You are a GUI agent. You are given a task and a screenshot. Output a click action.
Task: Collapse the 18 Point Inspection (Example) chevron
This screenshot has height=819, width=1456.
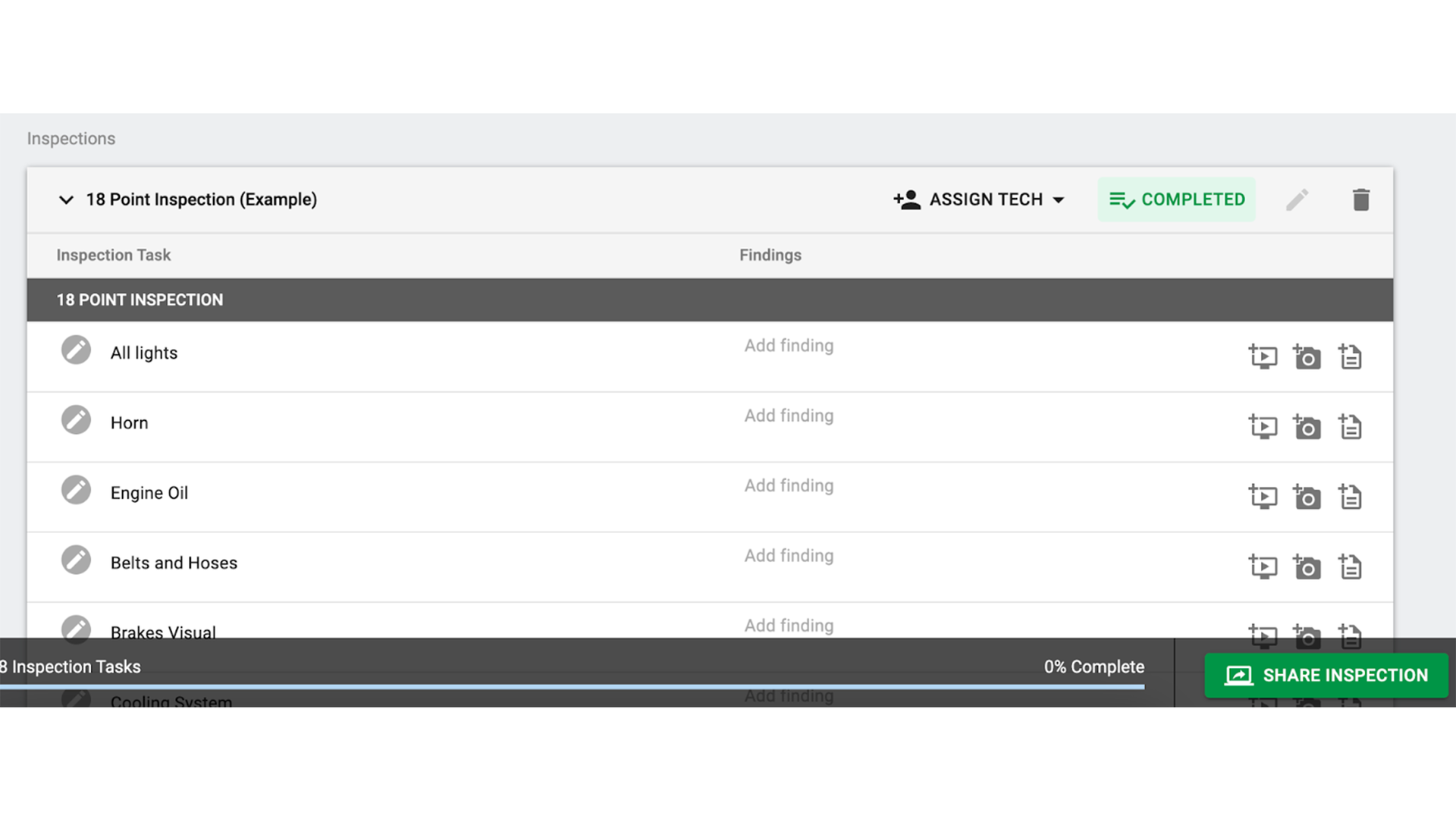66,199
